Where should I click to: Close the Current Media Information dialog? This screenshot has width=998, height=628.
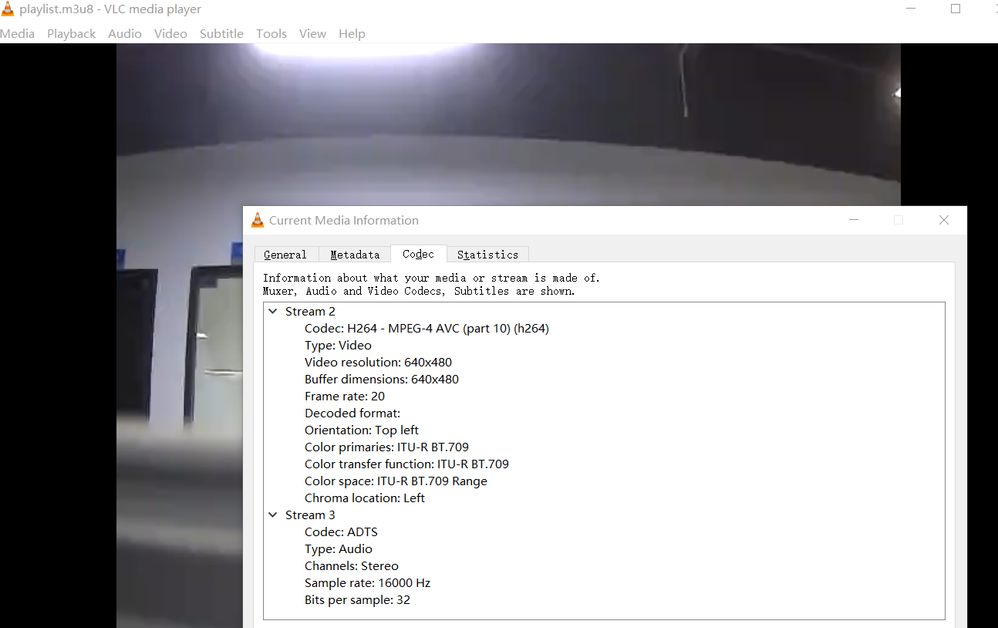(943, 220)
